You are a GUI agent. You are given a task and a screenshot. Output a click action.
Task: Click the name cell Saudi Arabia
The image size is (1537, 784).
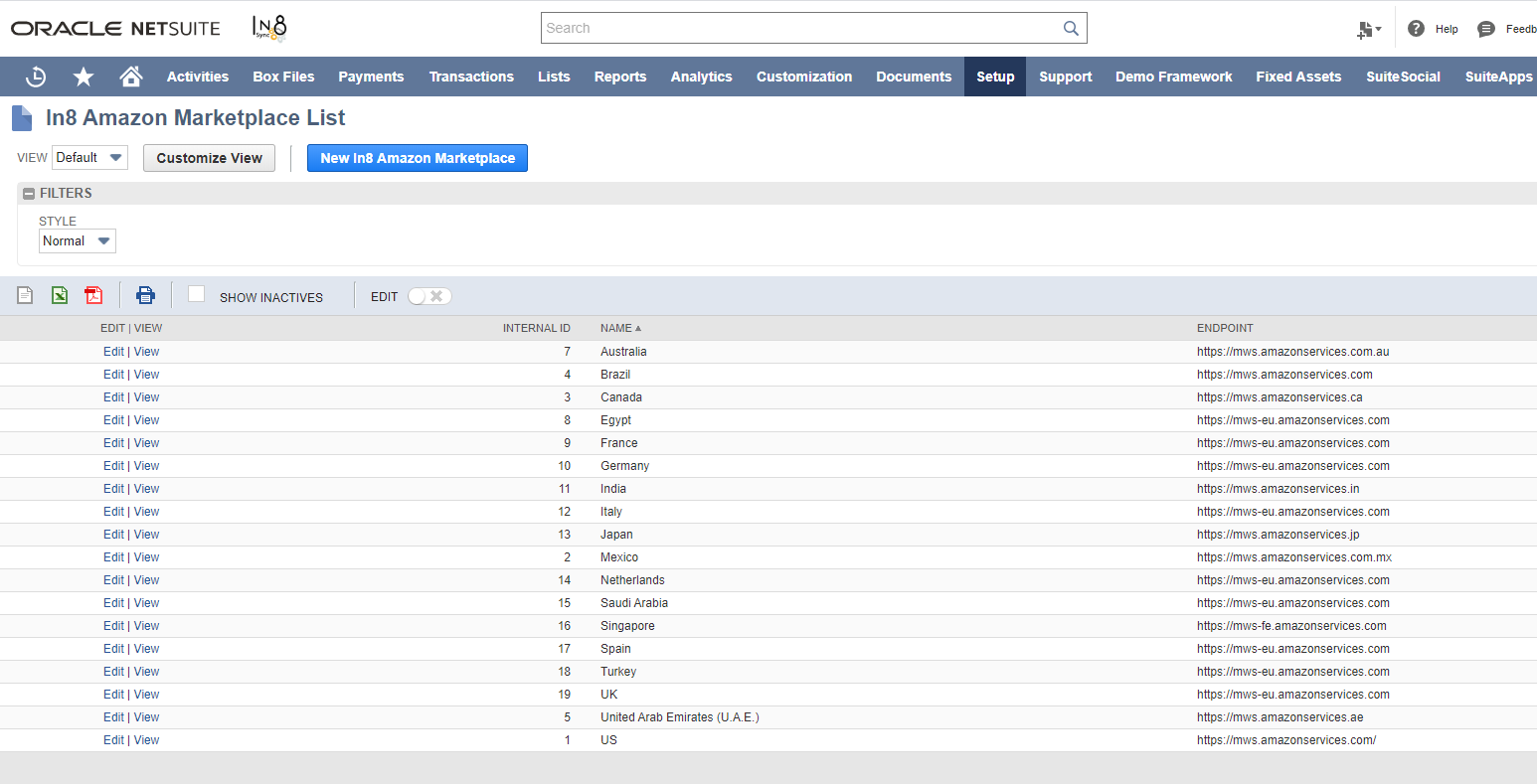[634, 603]
